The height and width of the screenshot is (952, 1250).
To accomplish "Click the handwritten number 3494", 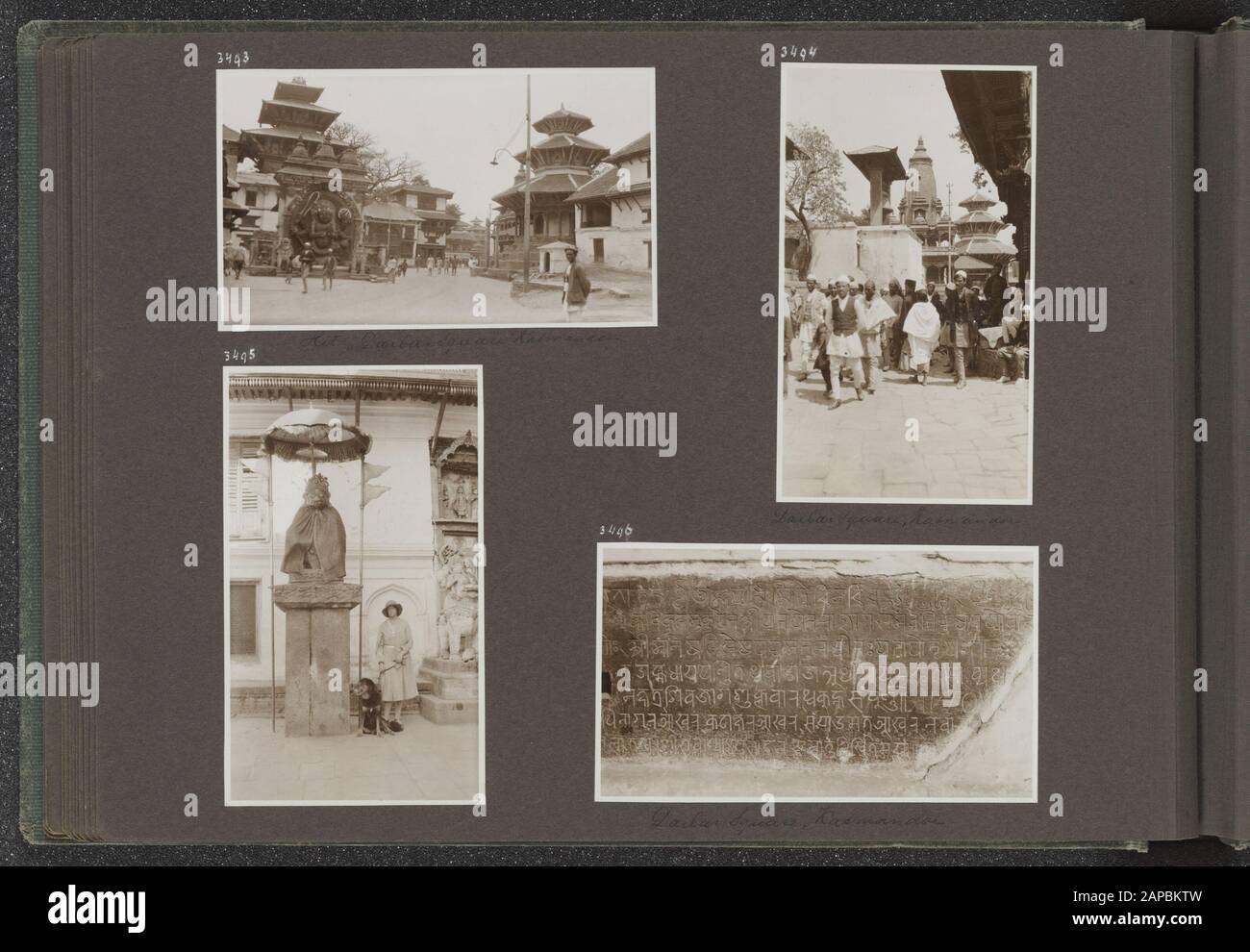I will tap(797, 53).
